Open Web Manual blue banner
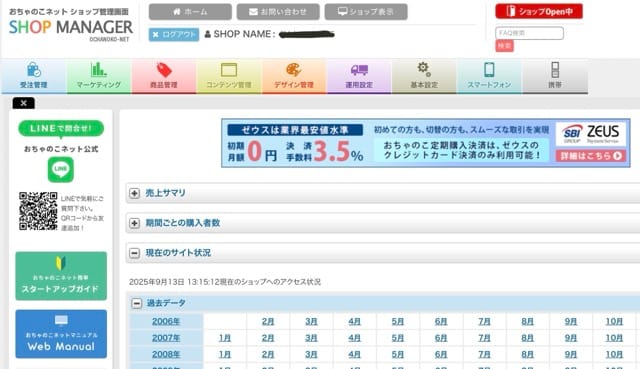Viewport: 640px width, 369px height. tap(61, 334)
